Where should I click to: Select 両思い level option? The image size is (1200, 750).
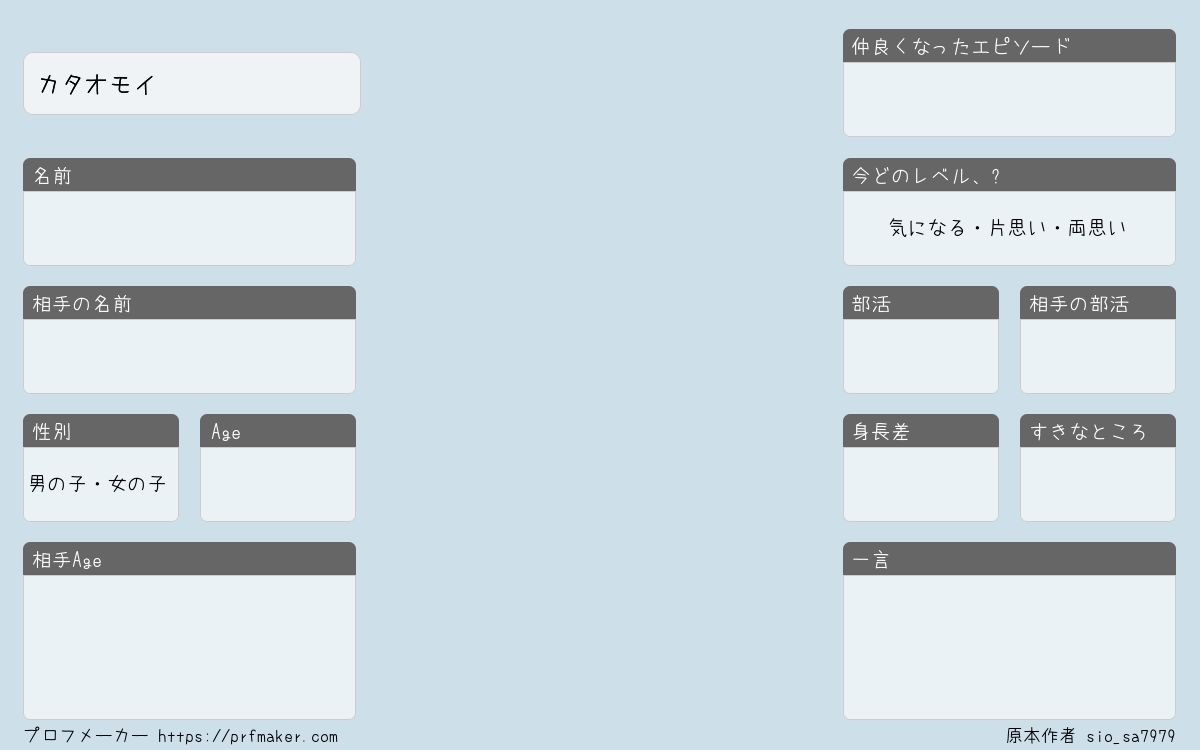pos(1097,228)
